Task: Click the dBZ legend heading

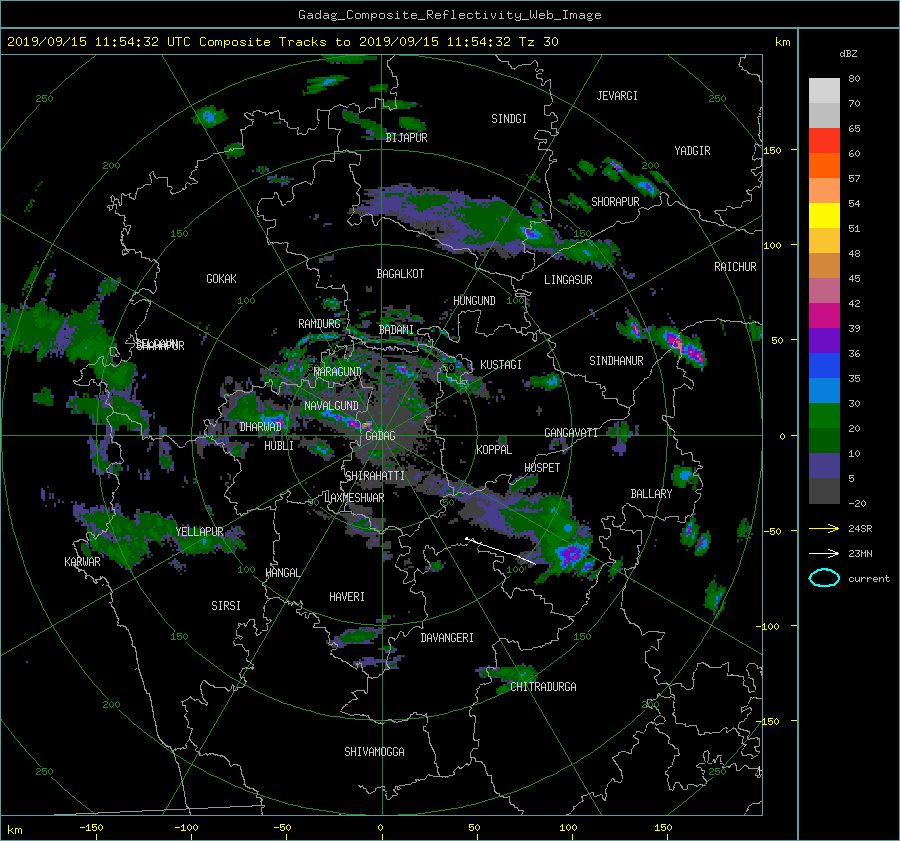Action: tap(848, 53)
